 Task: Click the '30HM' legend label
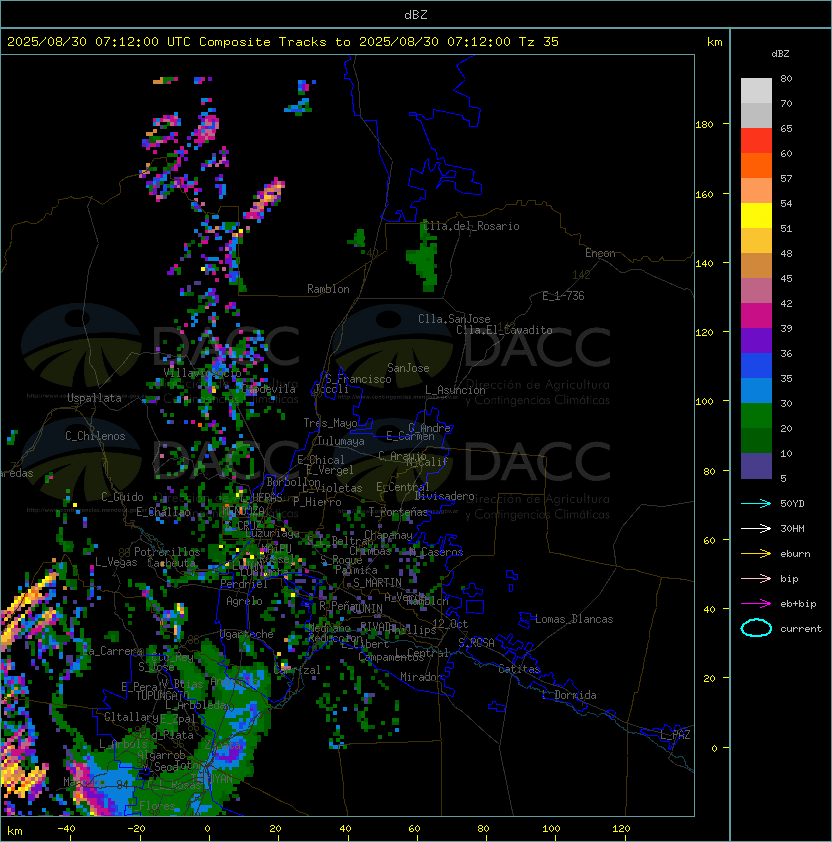[x=792, y=528]
